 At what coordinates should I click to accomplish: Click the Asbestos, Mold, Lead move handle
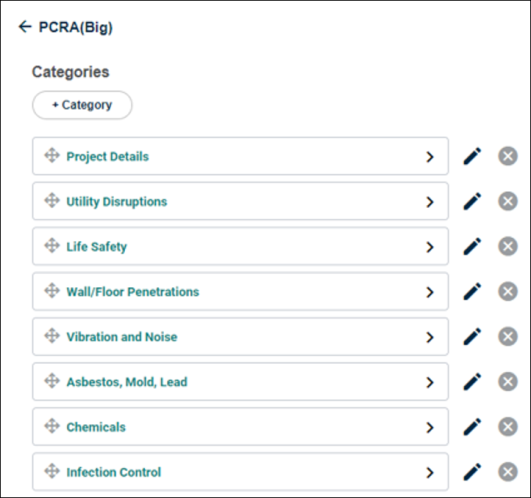(52, 381)
